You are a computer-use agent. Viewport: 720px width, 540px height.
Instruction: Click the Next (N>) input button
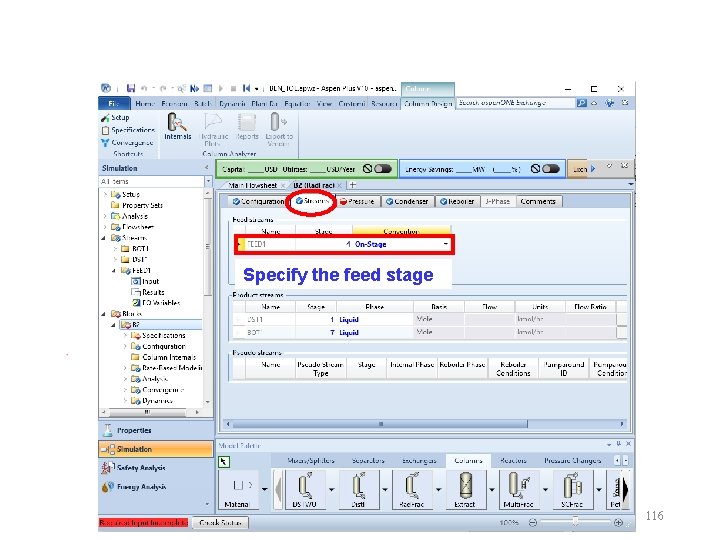[194, 88]
